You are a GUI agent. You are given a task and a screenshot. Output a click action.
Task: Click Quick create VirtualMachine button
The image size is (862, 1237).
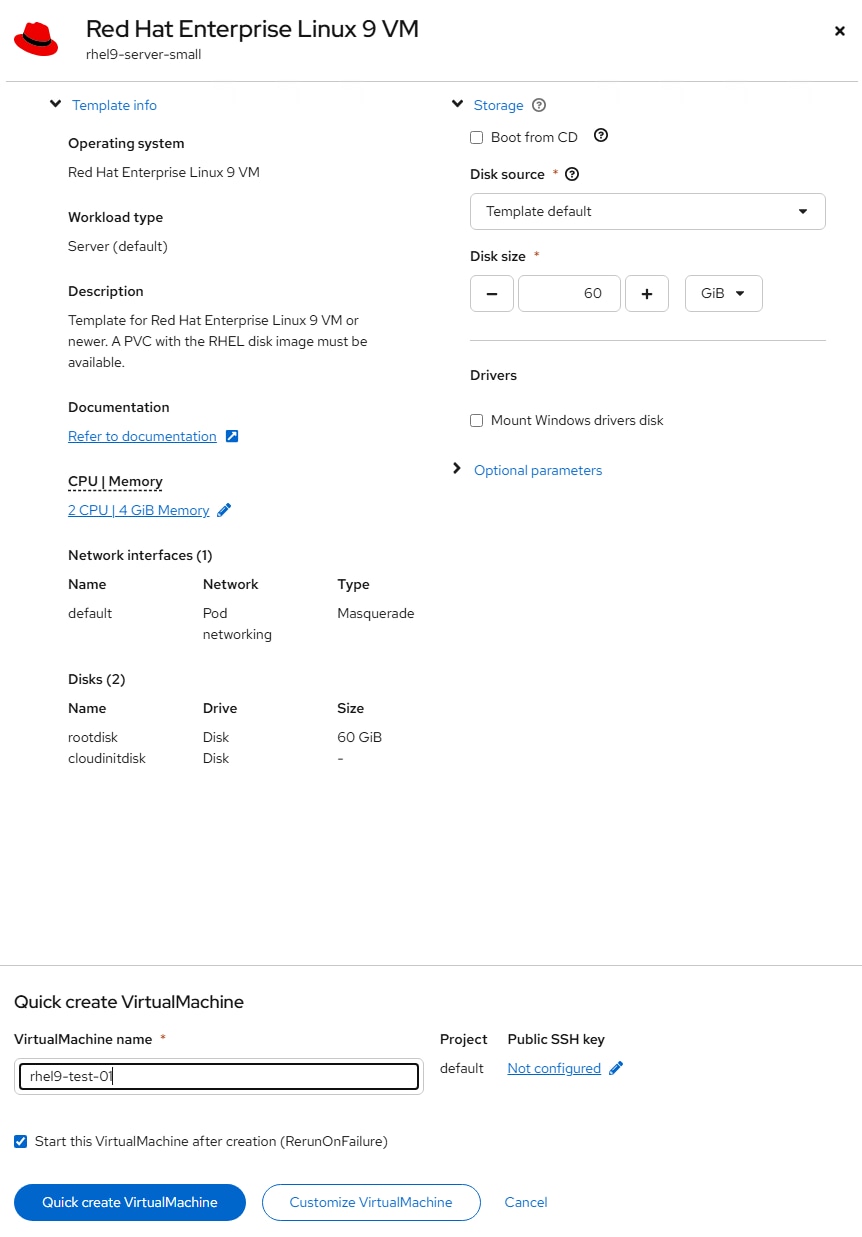(x=130, y=1202)
